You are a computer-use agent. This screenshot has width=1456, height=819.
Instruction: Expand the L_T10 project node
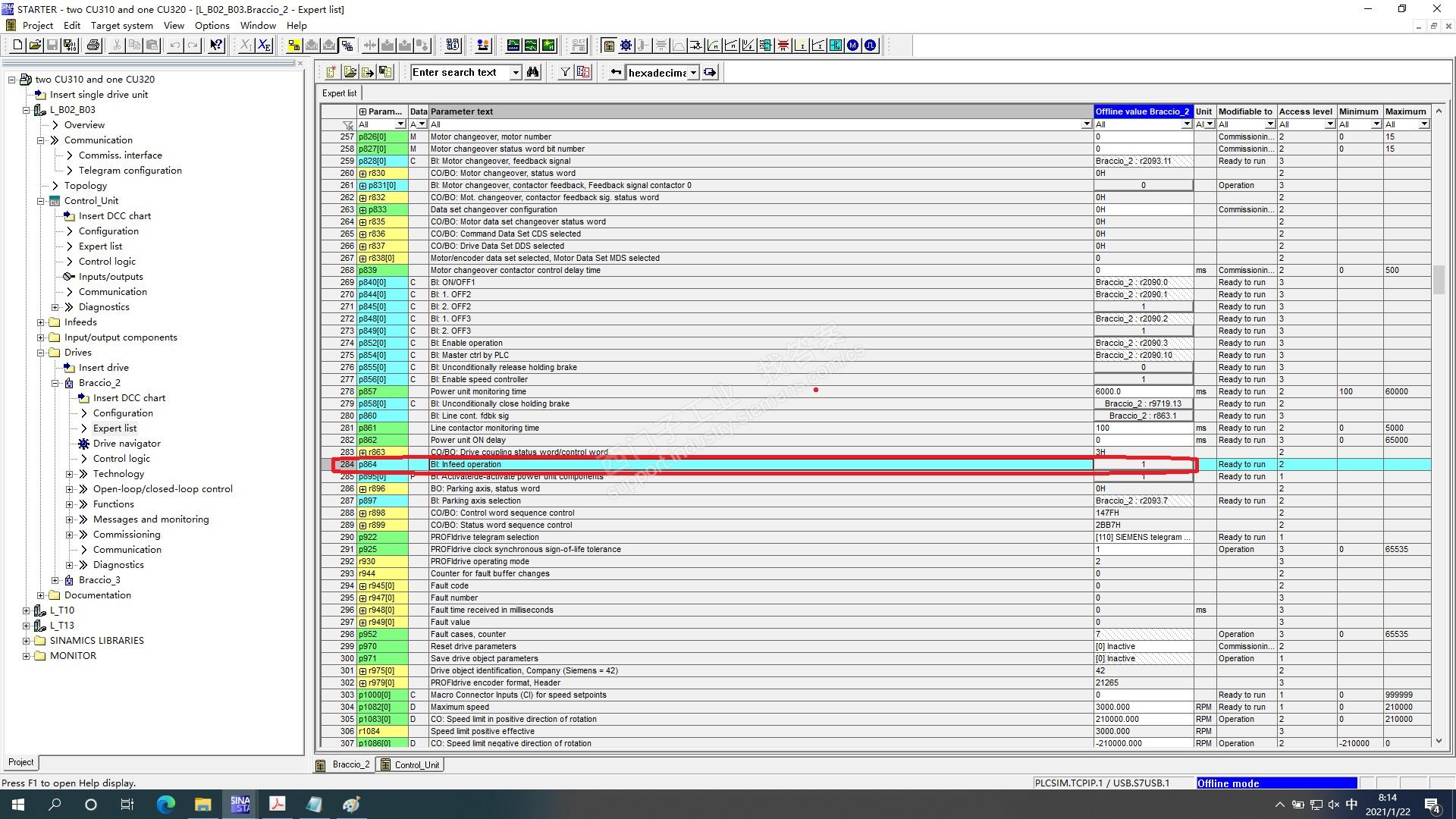(27, 610)
